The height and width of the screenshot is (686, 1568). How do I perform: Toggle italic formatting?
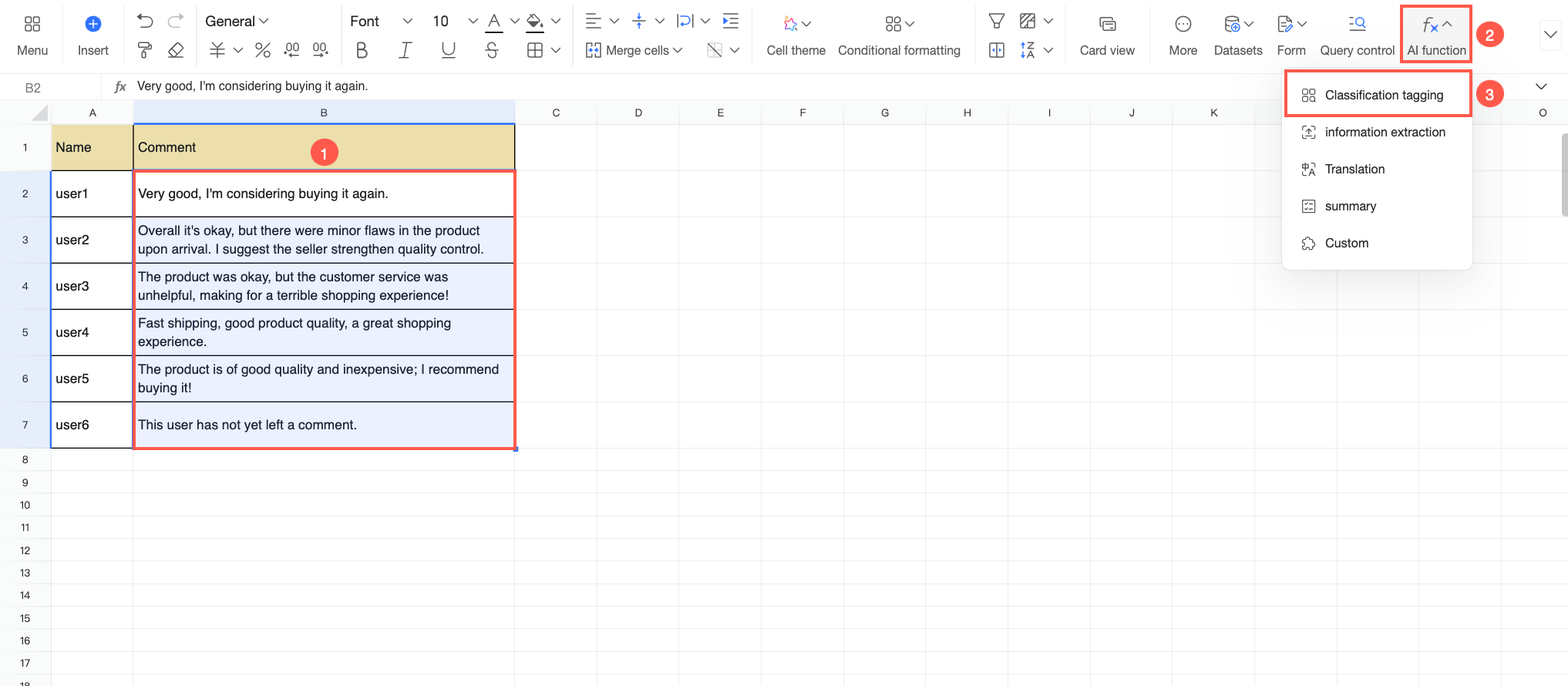pos(405,50)
